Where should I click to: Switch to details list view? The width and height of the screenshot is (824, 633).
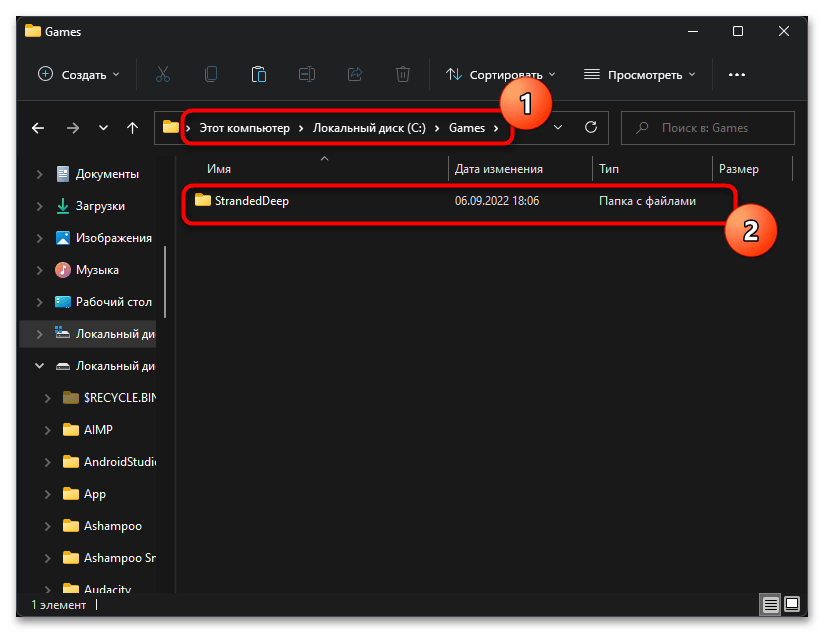pos(771,604)
